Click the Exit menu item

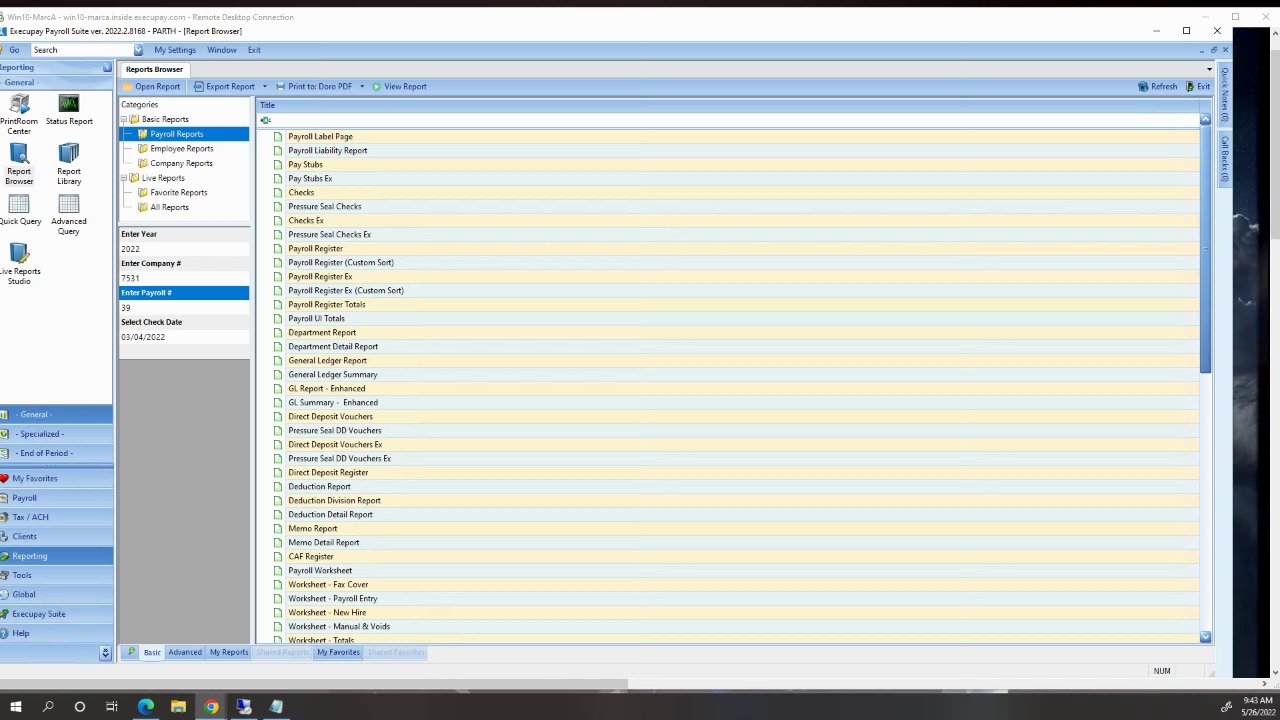(254, 50)
